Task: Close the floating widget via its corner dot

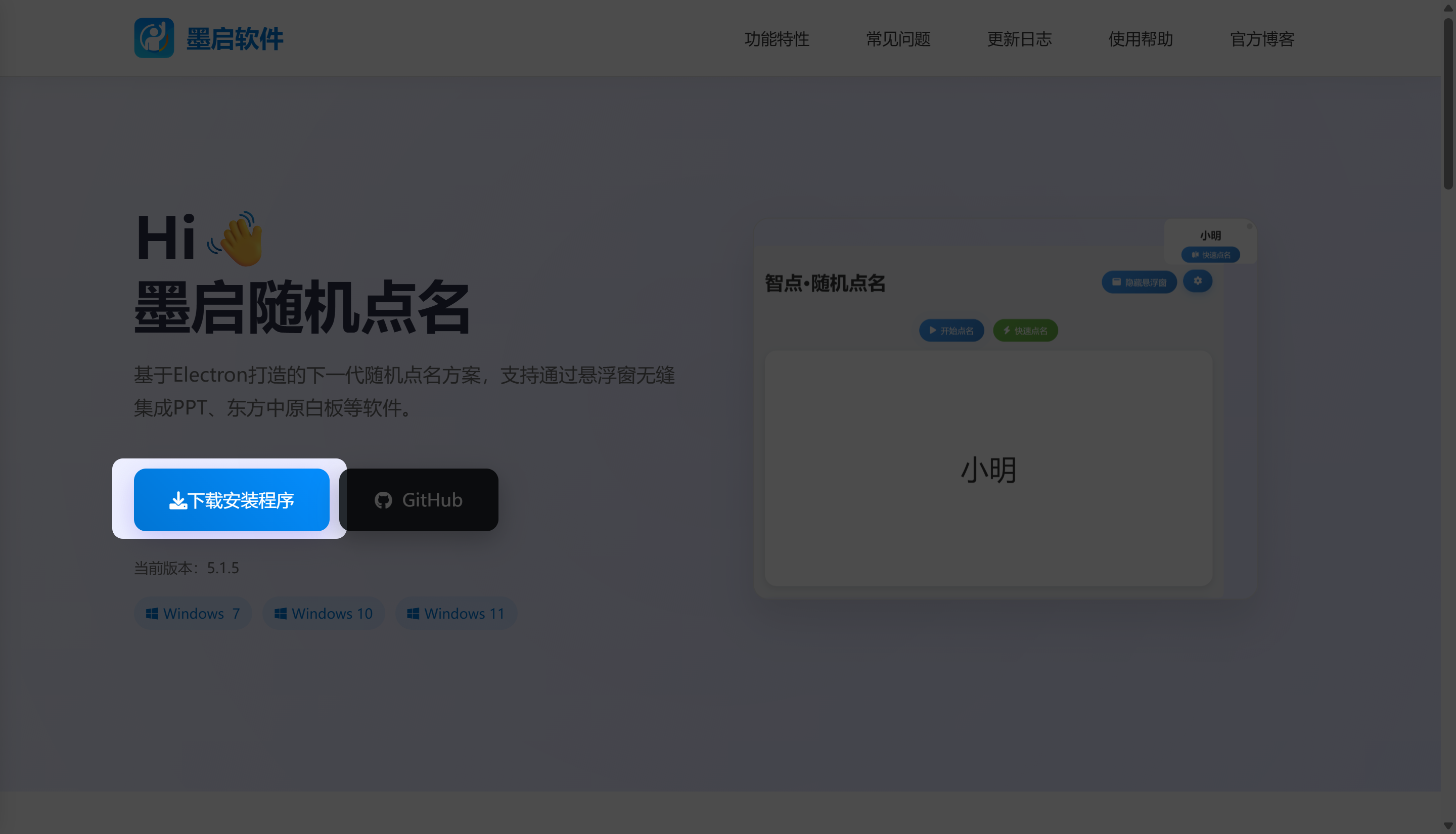Action: 1249,226
